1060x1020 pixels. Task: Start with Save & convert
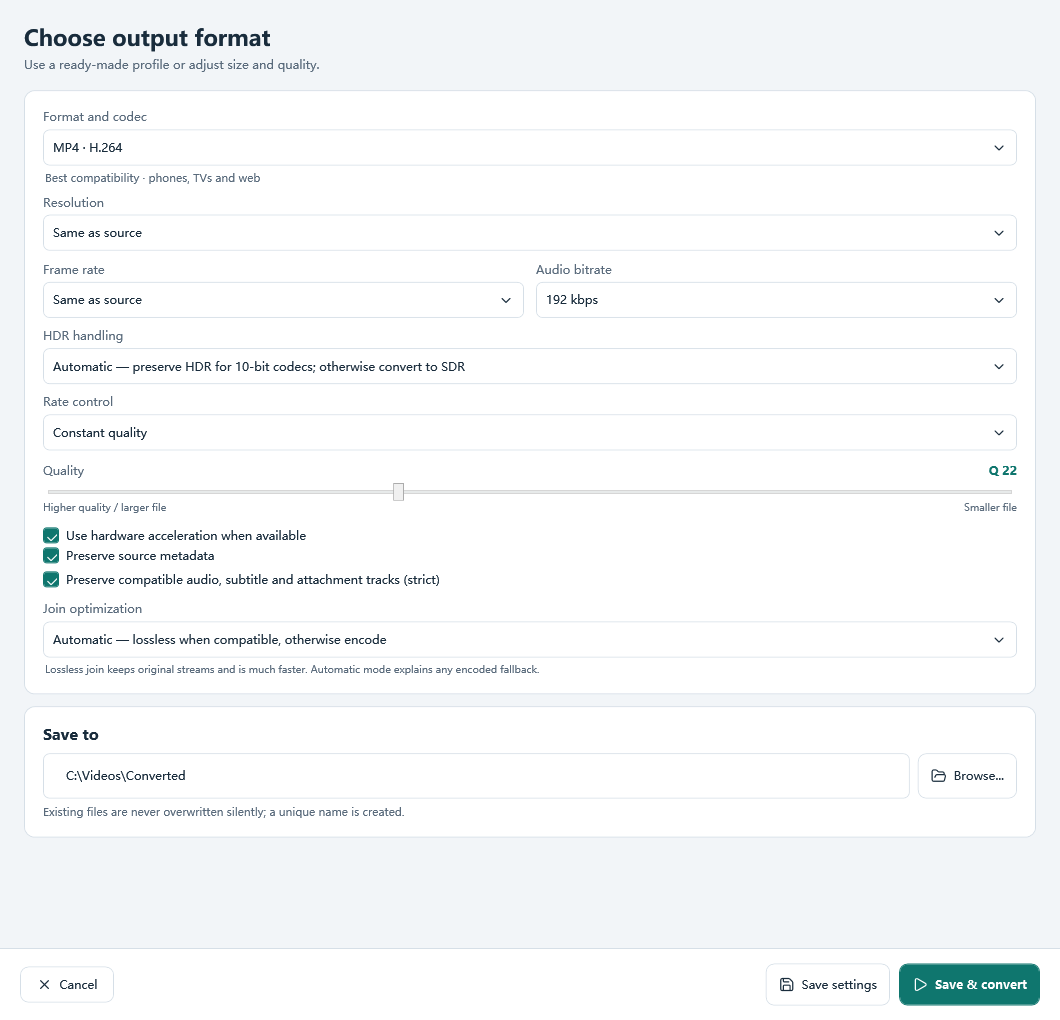pos(969,985)
